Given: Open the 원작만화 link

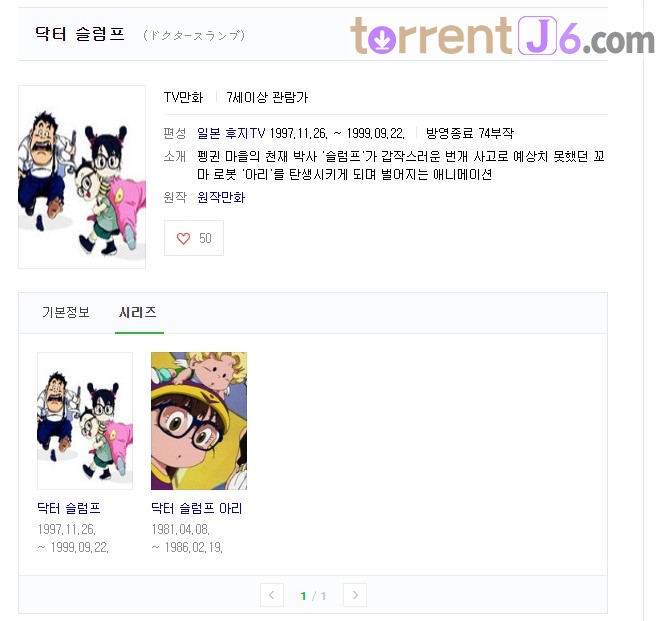Looking at the screenshot, I should (221, 197).
